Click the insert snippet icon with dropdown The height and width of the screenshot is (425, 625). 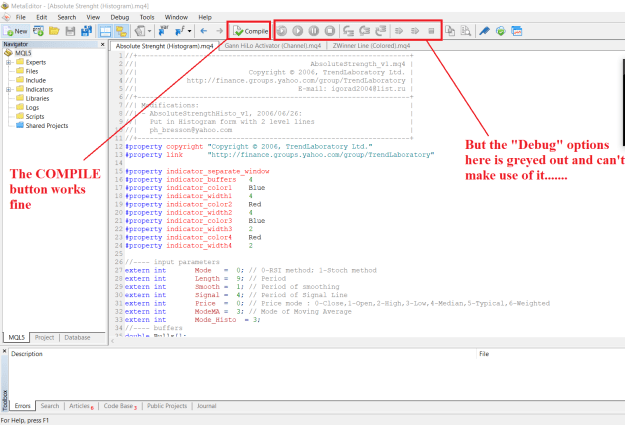tap(140, 31)
